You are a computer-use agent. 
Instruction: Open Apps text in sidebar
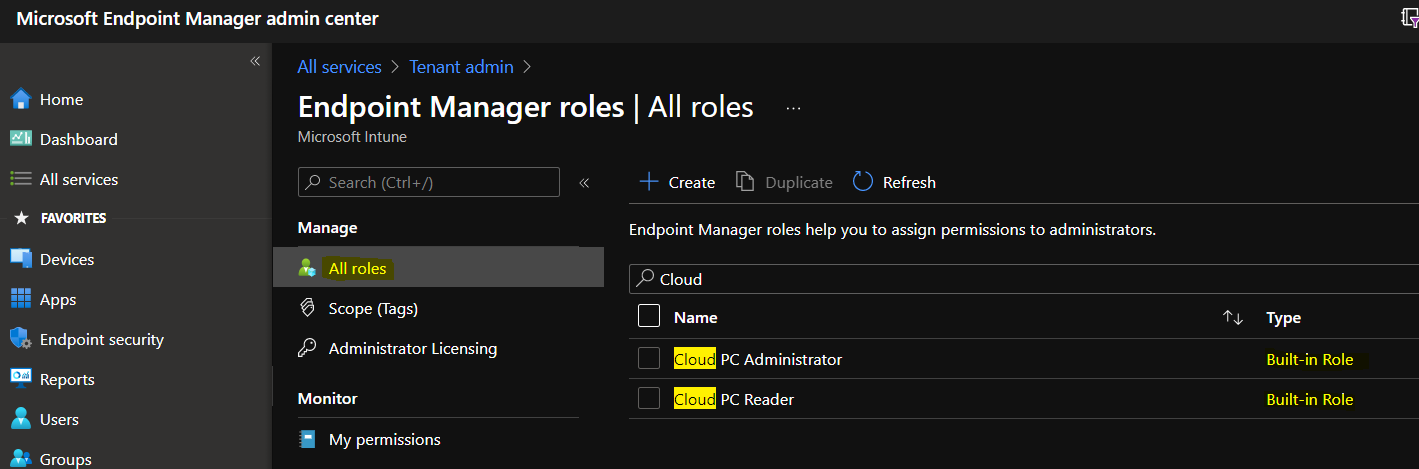pos(58,300)
